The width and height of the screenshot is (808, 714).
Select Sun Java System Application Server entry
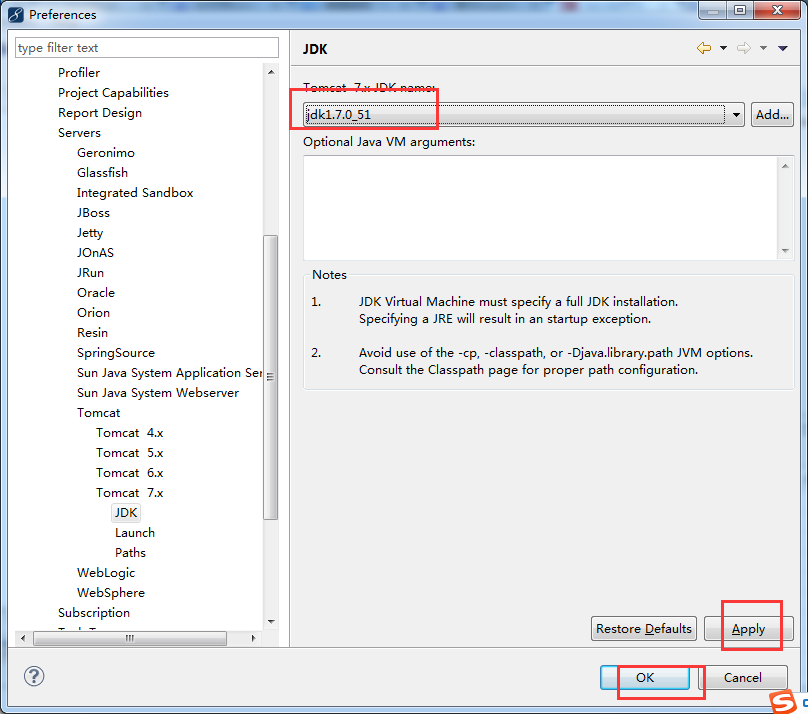point(169,372)
